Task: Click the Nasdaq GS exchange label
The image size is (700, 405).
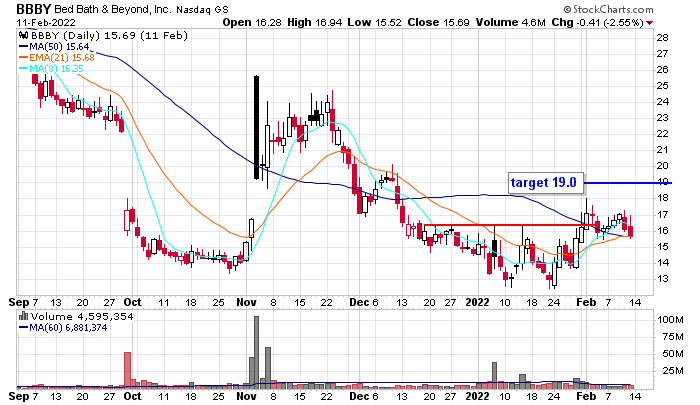Action: point(202,9)
